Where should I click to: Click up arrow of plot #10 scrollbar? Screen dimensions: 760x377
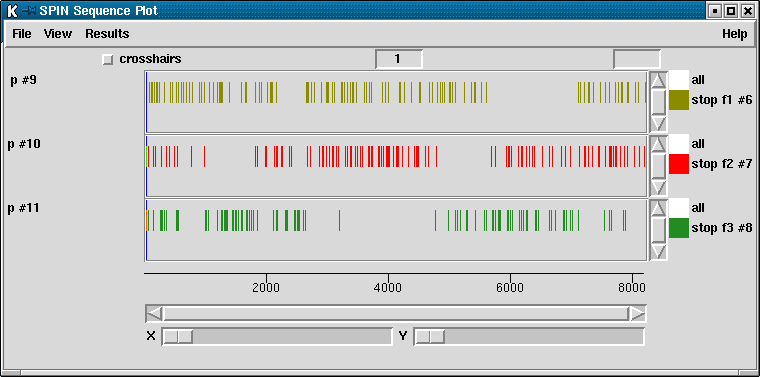658,144
